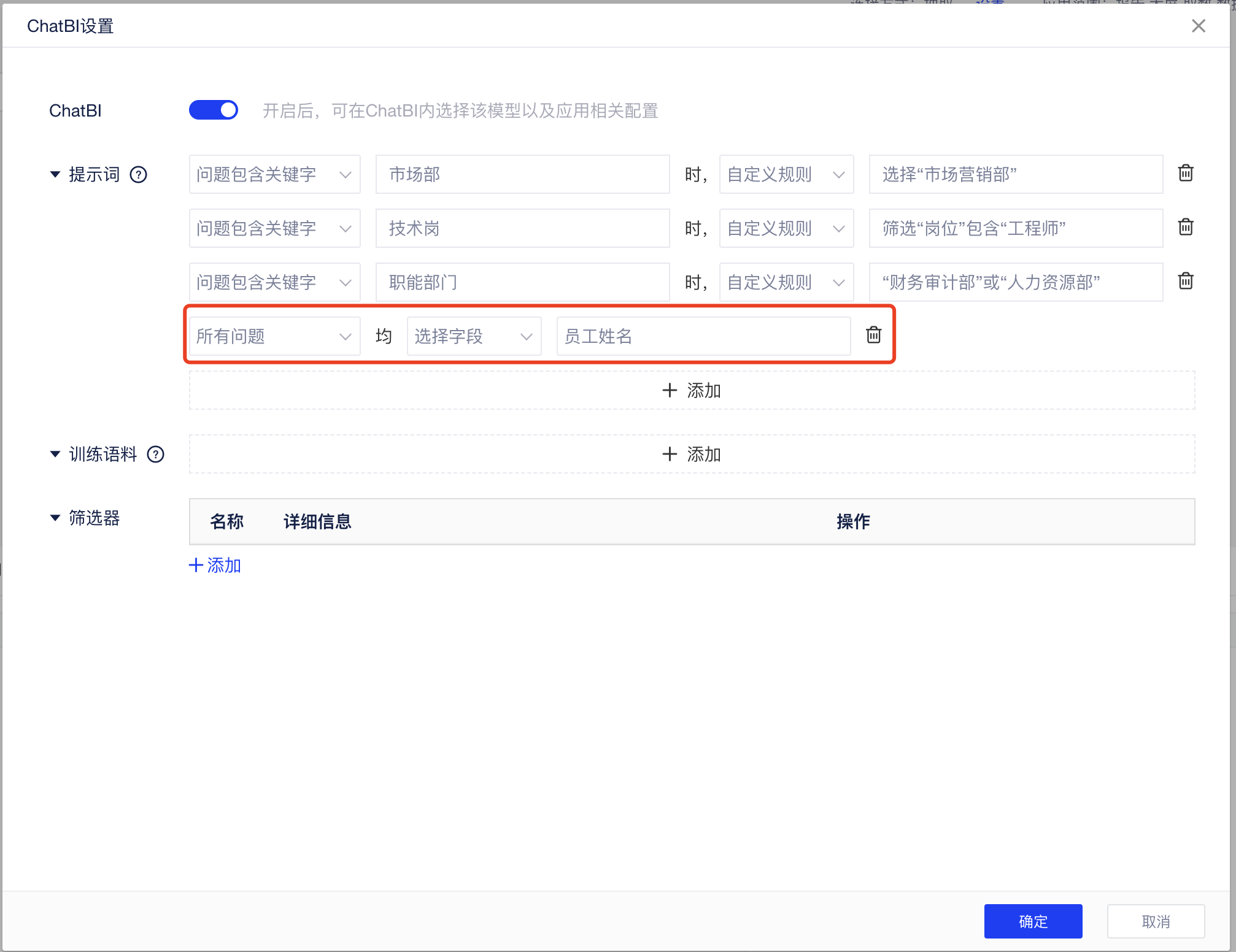
Task: Click help icon next to 提示词
Action: (x=139, y=175)
